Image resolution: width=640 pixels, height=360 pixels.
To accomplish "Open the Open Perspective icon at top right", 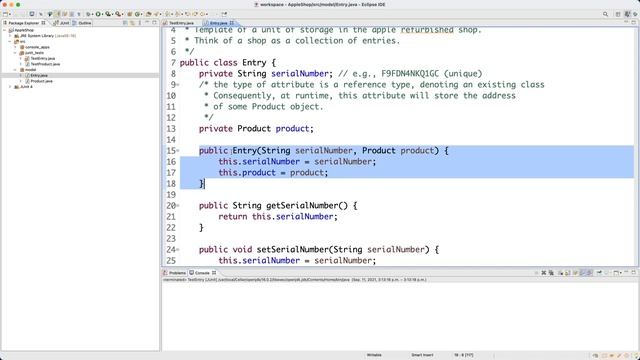I will pos(618,14).
